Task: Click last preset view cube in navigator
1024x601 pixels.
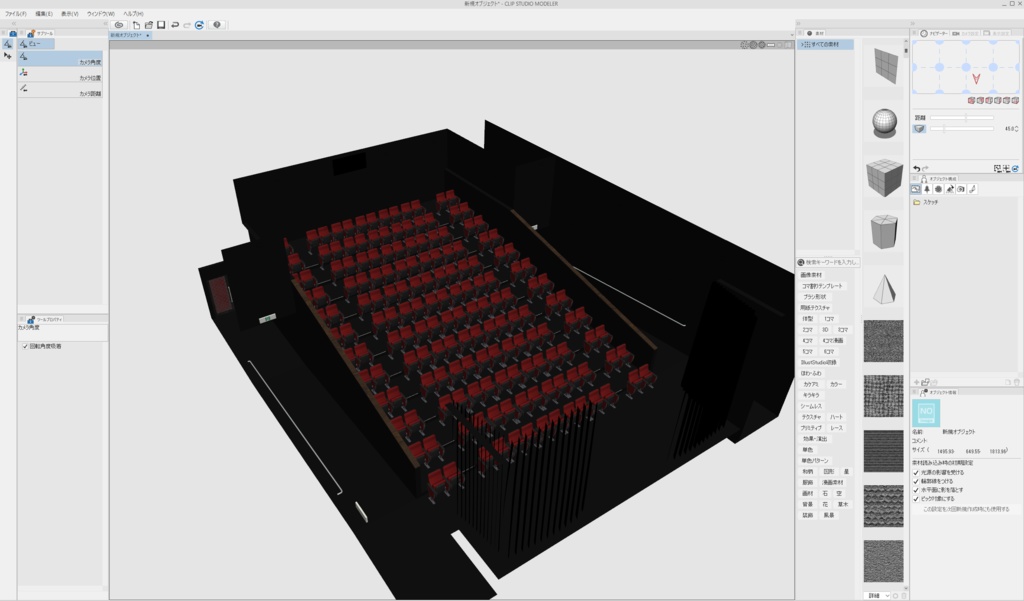Action: pos(1015,101)
